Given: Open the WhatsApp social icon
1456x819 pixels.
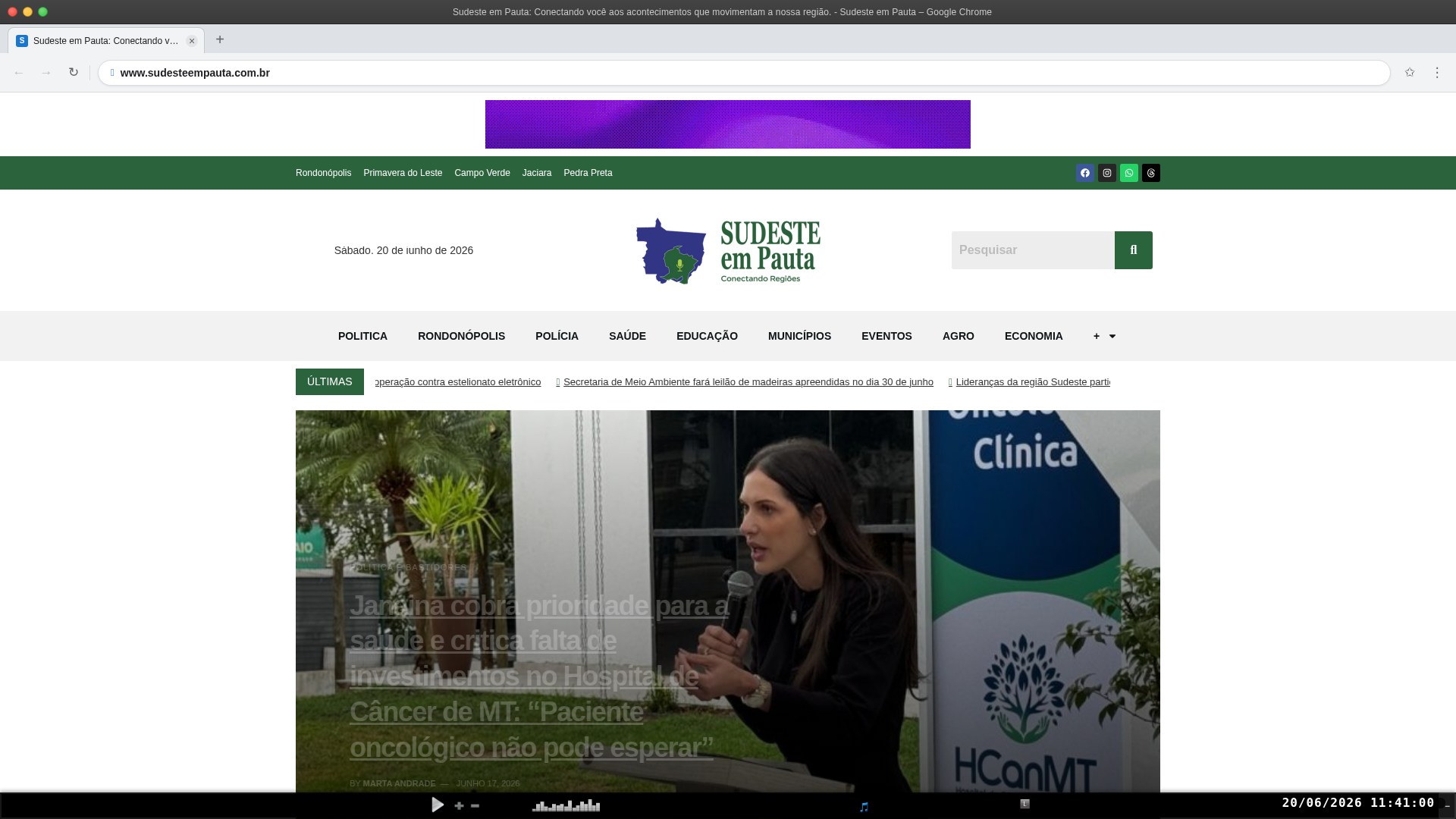Looking at the screenshot, I should (x=1129, y=173).
